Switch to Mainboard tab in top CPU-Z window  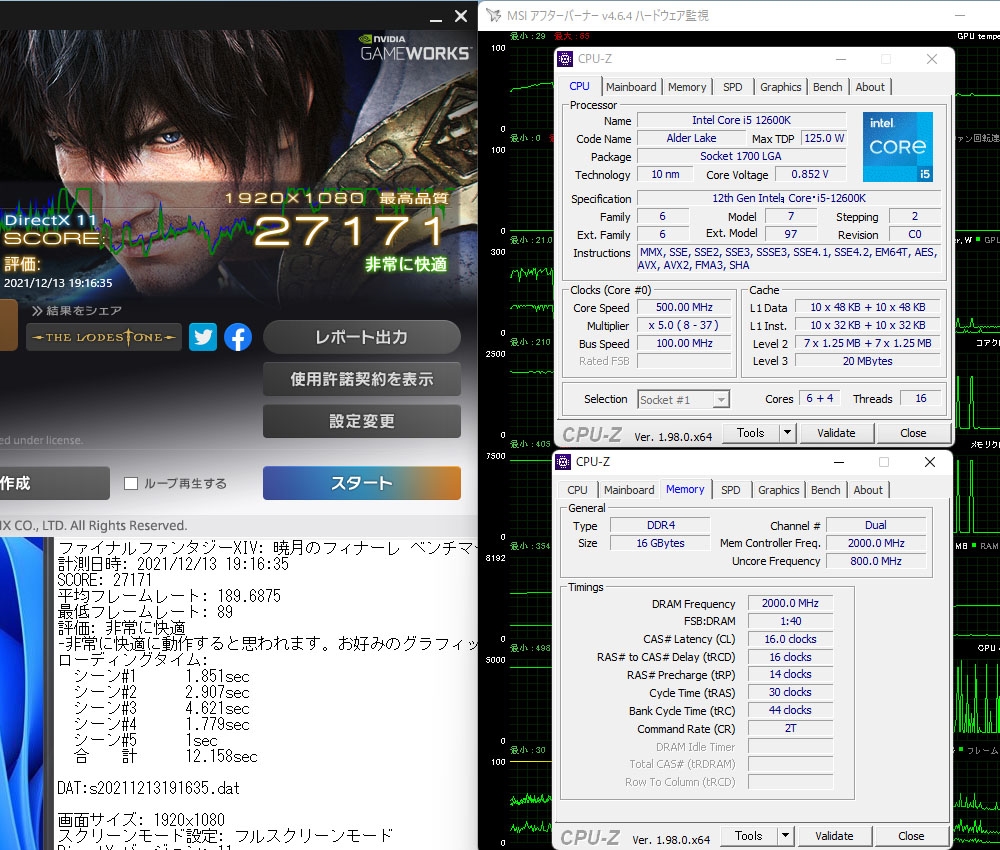point(631,87)
